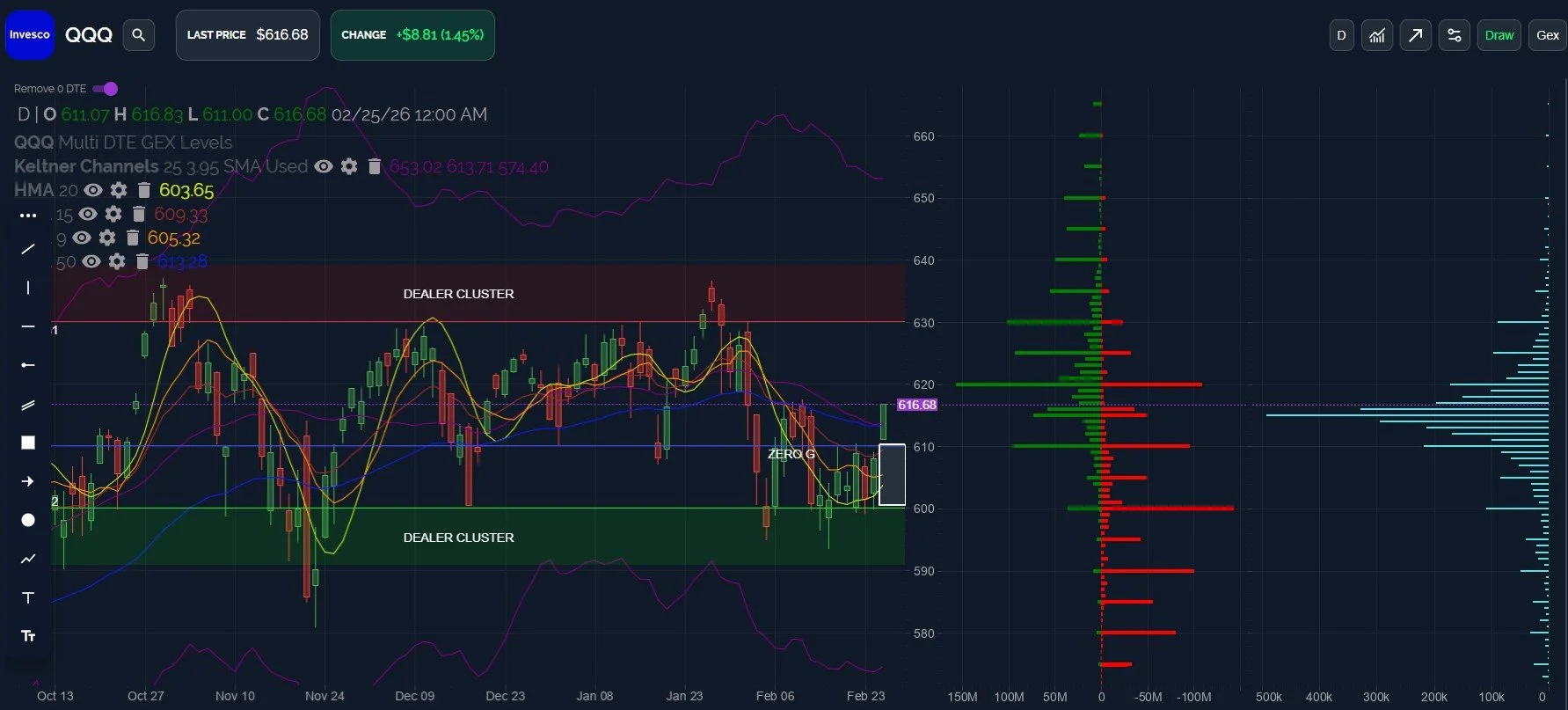Open Keltner Channels settings gear
The height and width of the screenshot is (710, 1568).
[x=349, y=166]
